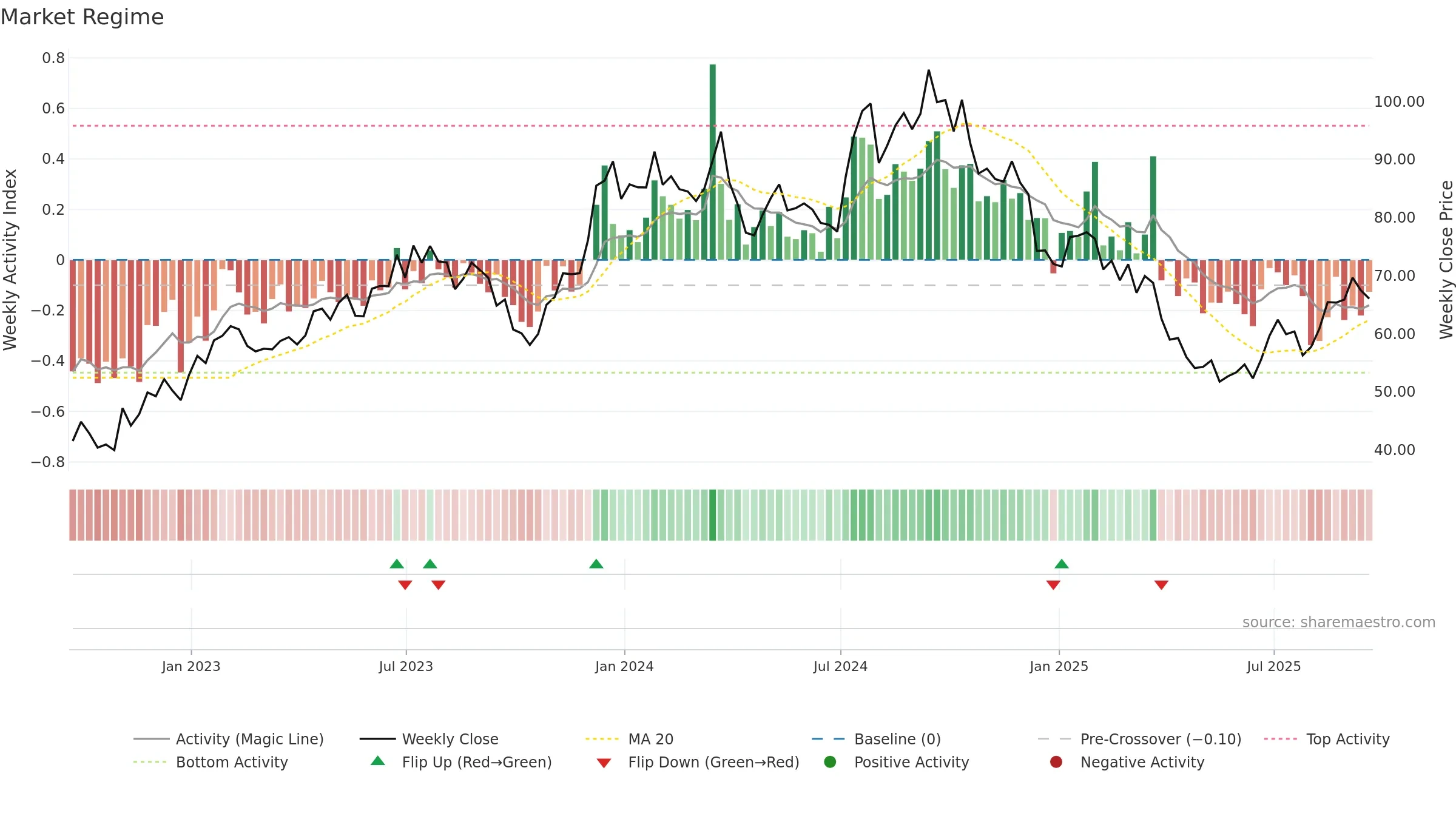Click the green flip-up triangle before Jan 2024

tap(596, 564)
